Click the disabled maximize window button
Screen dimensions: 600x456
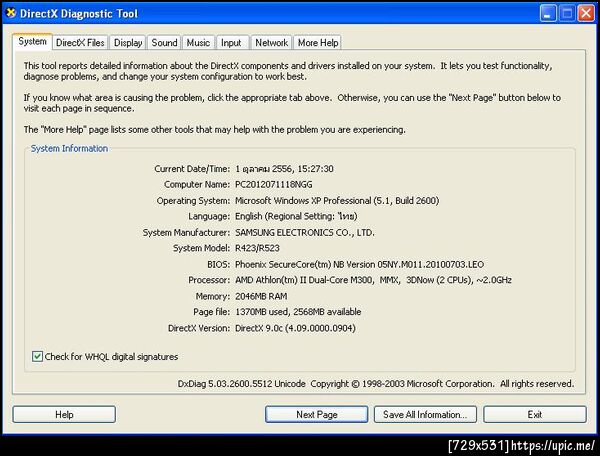[567, 14]
